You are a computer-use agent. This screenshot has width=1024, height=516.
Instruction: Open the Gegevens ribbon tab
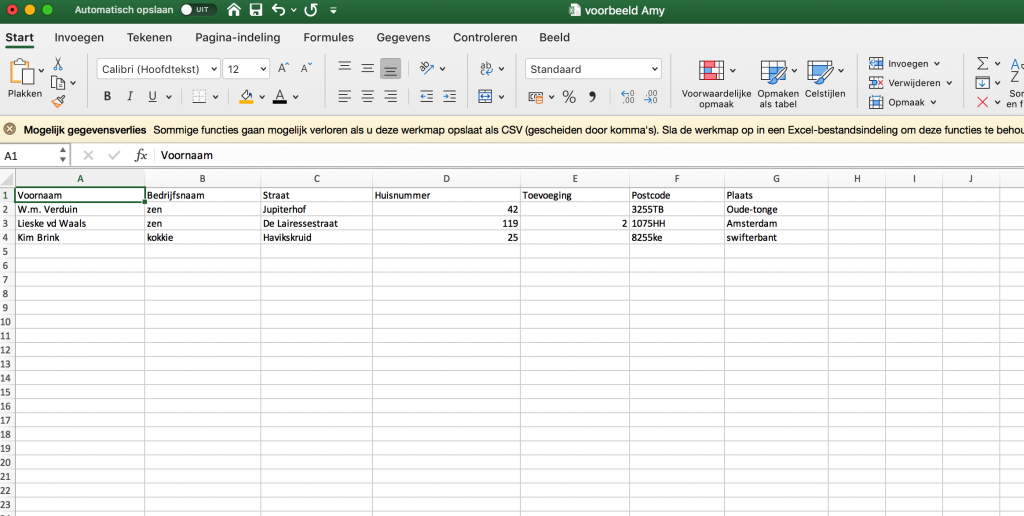(x=403, y=38)
